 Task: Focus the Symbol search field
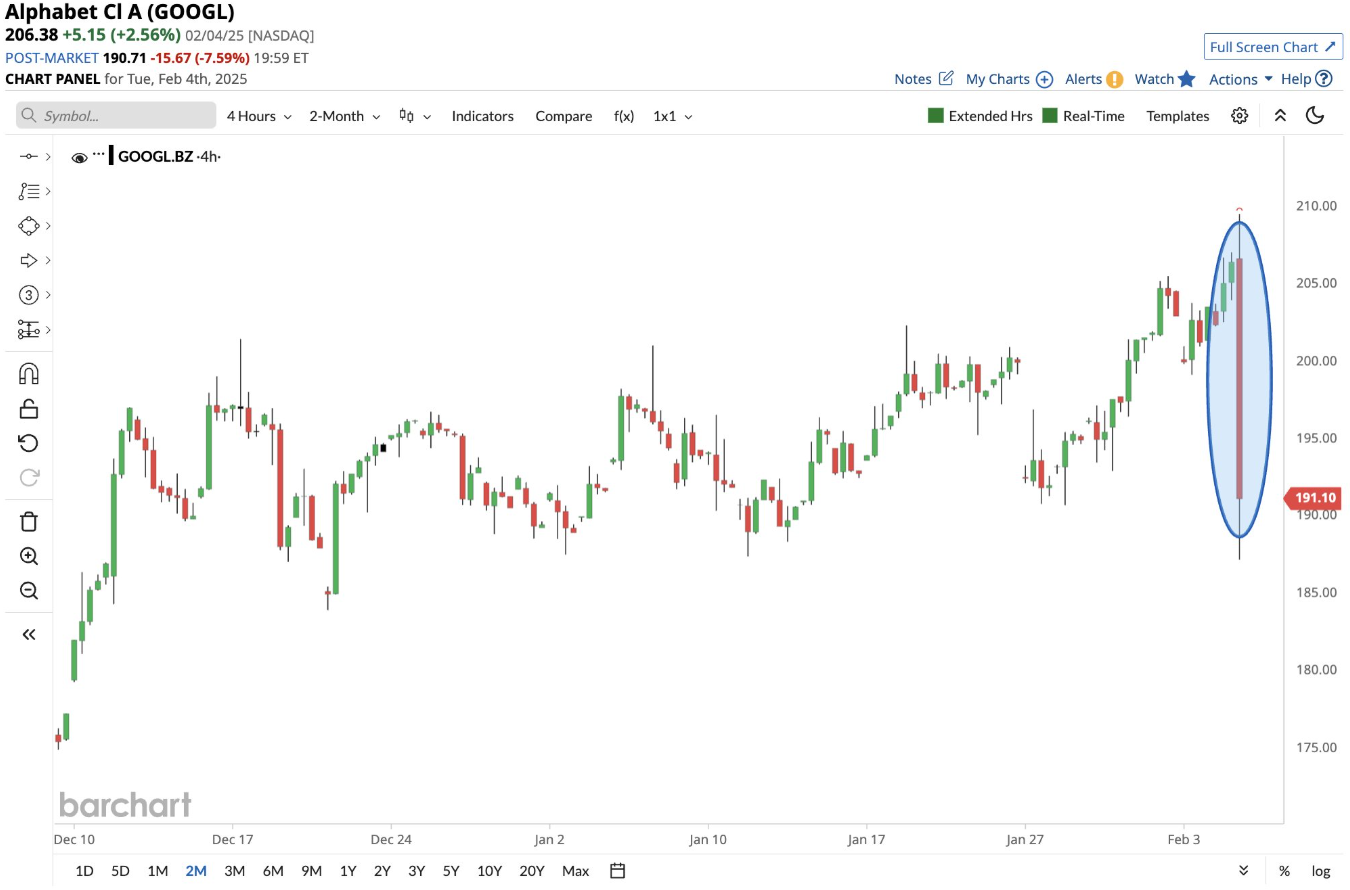[x=116, y=116]
